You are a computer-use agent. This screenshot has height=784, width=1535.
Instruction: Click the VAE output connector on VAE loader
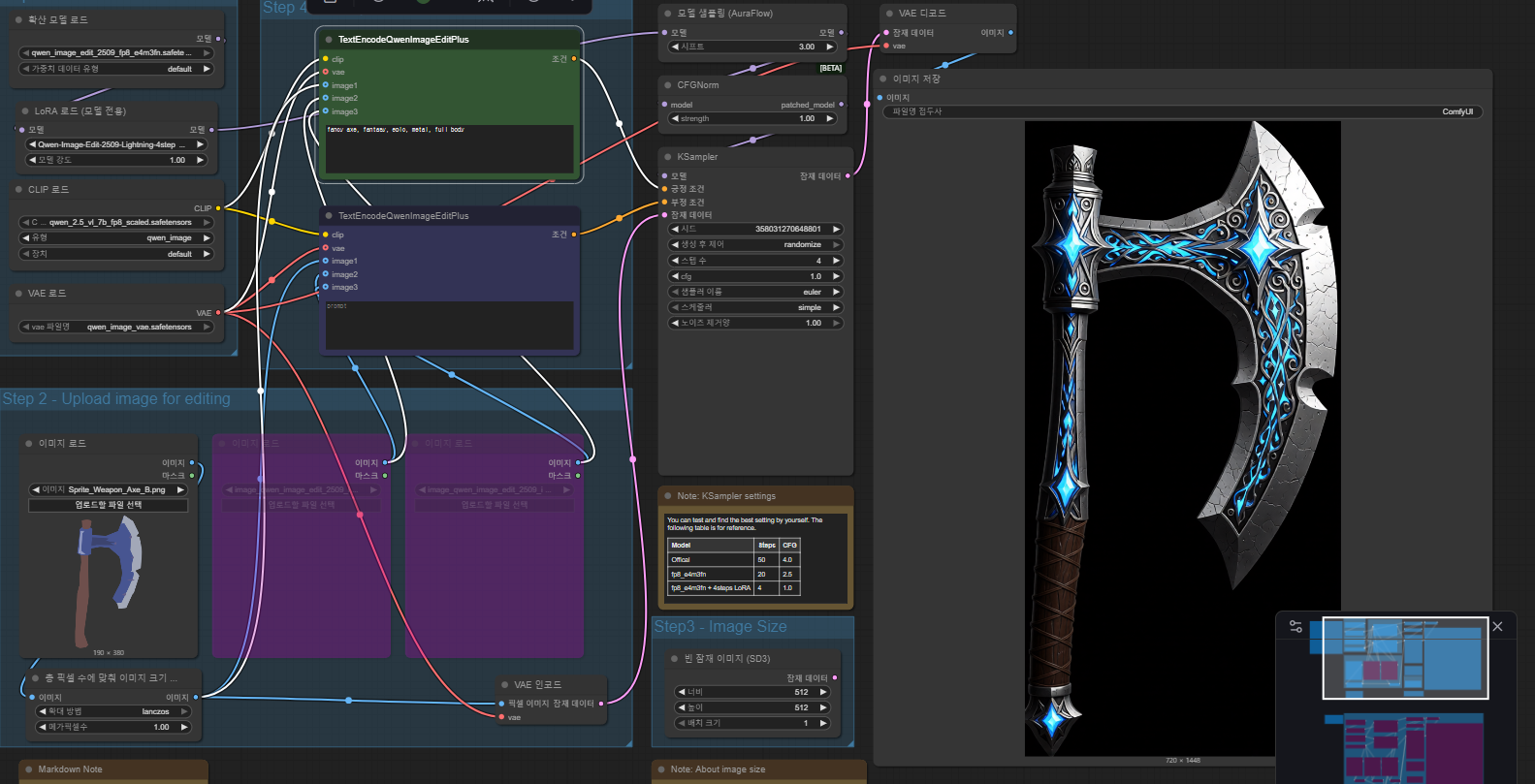coord(218,313)
